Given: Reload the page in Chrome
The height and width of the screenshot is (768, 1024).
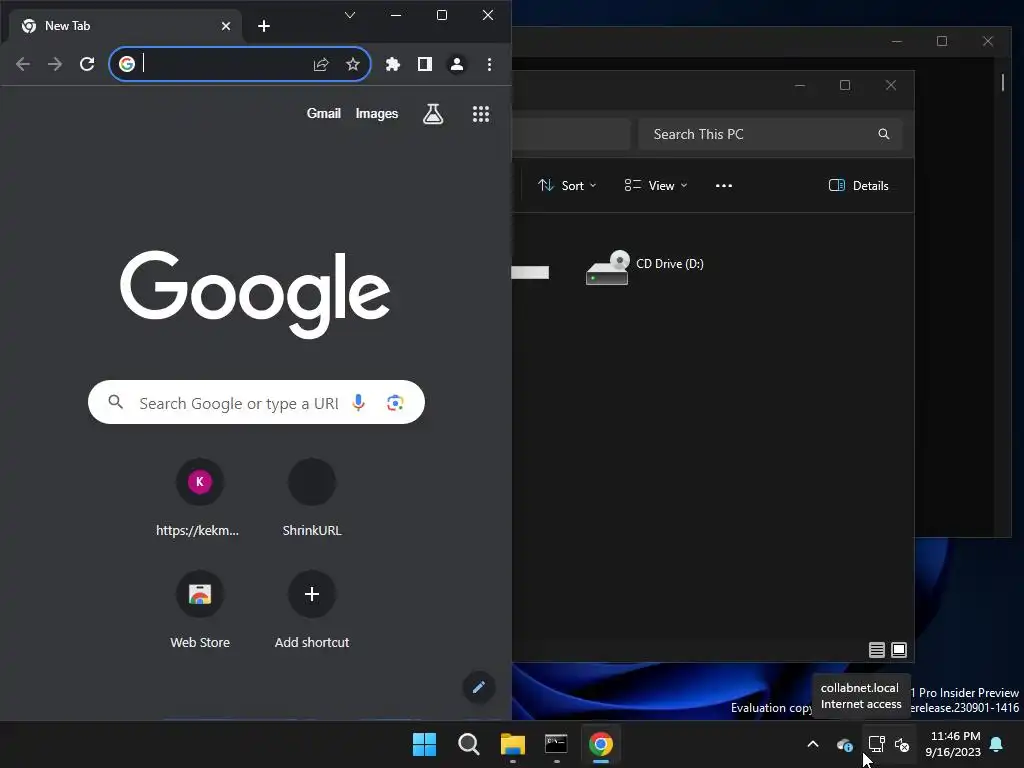Looking at the screenshot, I should pyautogui.click(x=87, y=64).
